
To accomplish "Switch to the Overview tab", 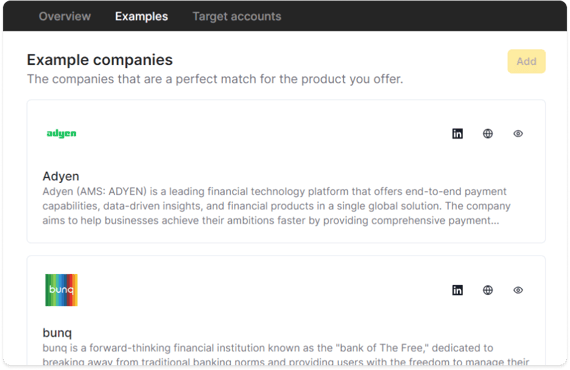I will point(65,16).
